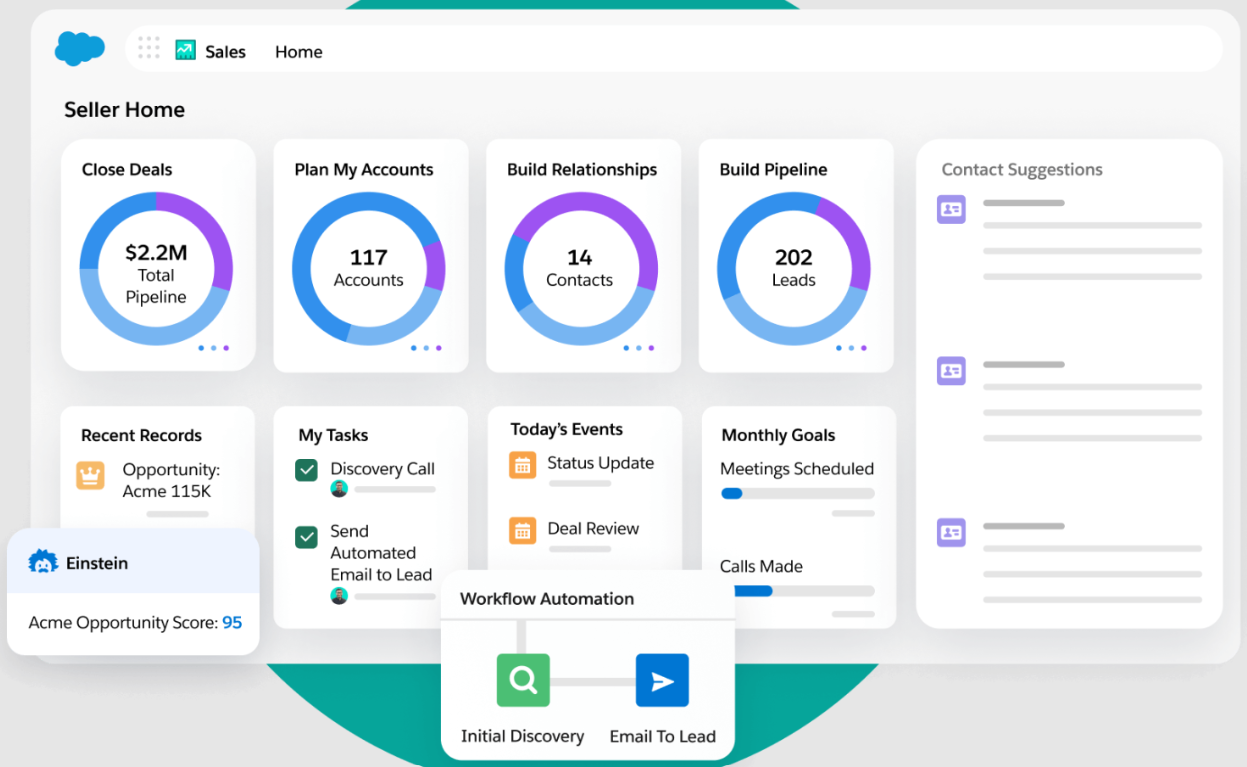Click the Plan My Accounts donut chart
The width and height of the screenshot is (1247, 767).
(x=369, y=269)
